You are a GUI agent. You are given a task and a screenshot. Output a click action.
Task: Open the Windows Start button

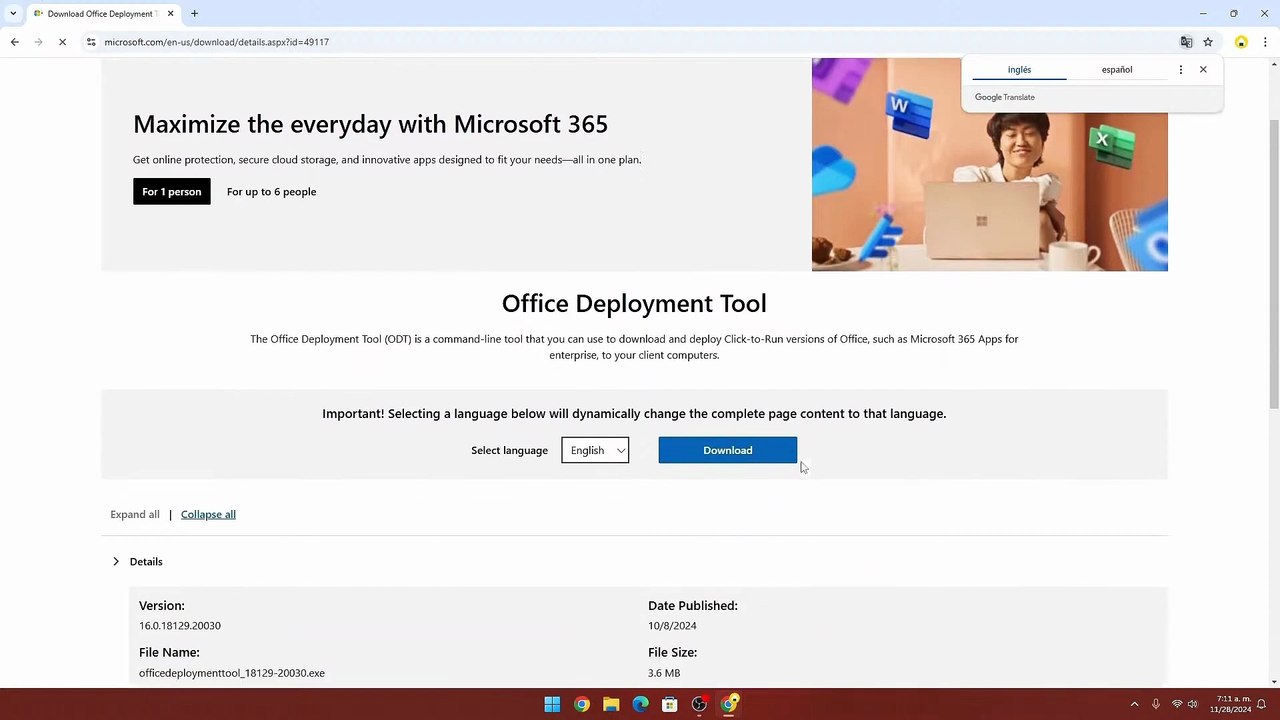(x=552, y=704)
